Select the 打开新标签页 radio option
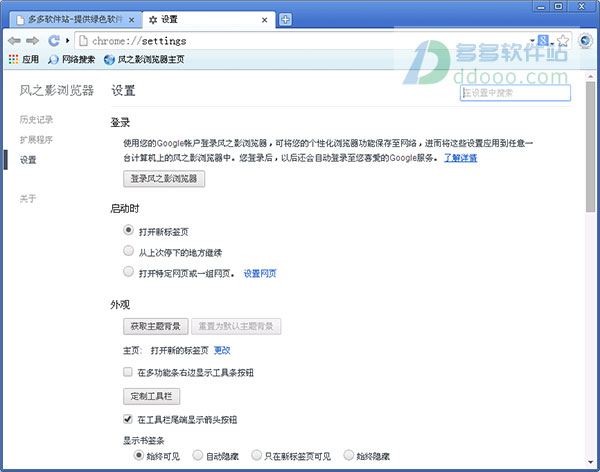This screenshot has height=472, width=600. (x=129, y=230)
